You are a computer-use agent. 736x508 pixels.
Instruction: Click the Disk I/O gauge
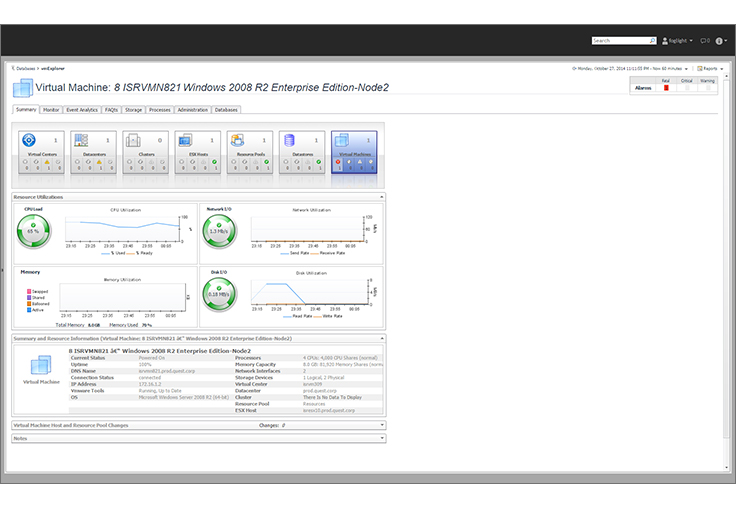[x=219, y=294]
